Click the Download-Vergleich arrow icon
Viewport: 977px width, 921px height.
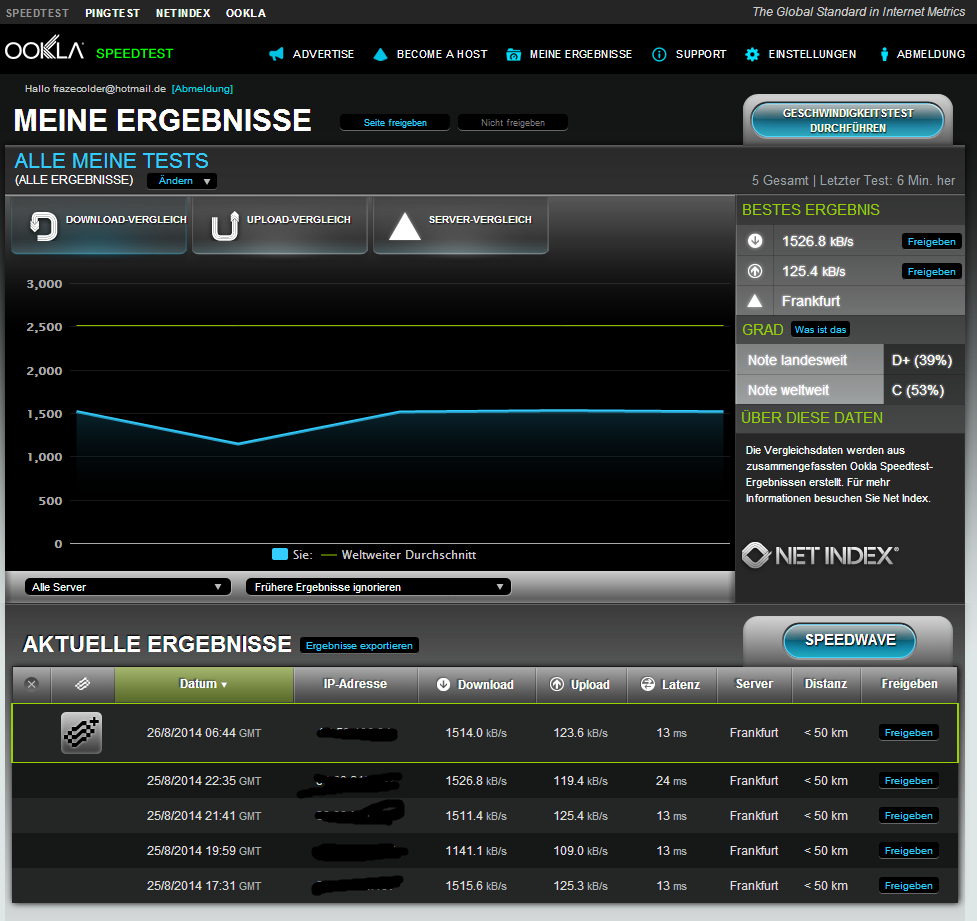tap(44, 226)
